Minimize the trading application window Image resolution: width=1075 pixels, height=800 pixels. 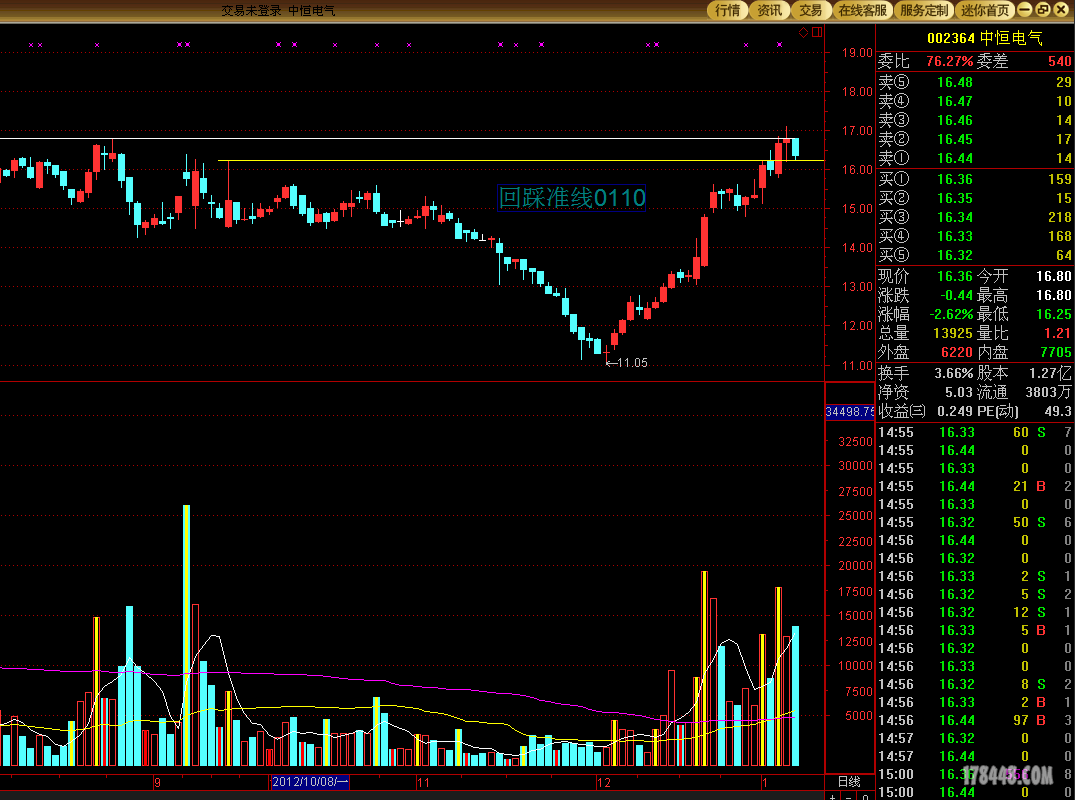pos(1026,10)
